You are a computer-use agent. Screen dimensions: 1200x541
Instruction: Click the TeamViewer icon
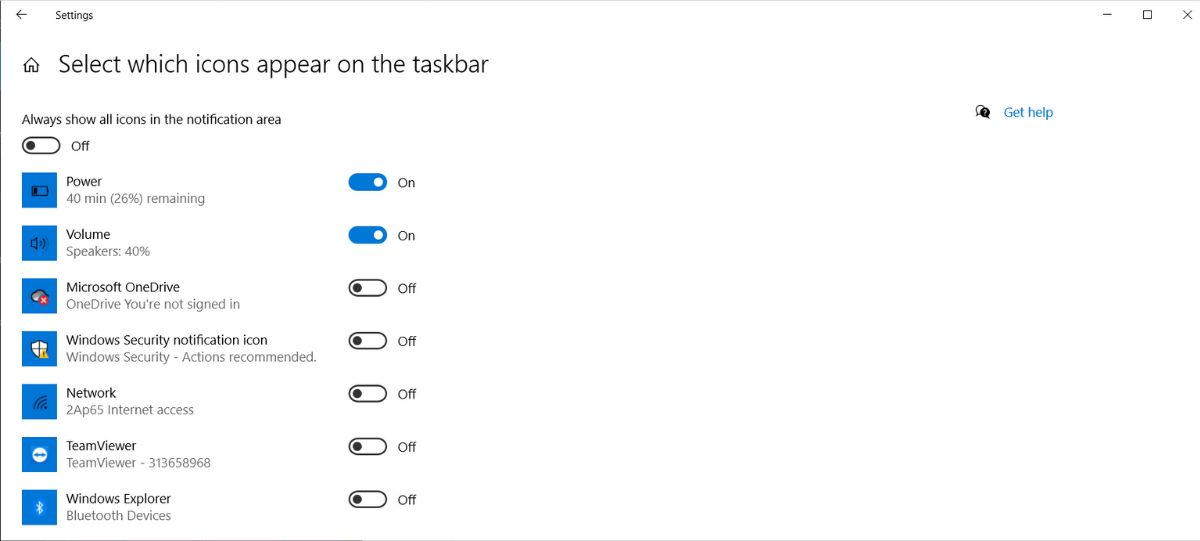click(40, 455)
